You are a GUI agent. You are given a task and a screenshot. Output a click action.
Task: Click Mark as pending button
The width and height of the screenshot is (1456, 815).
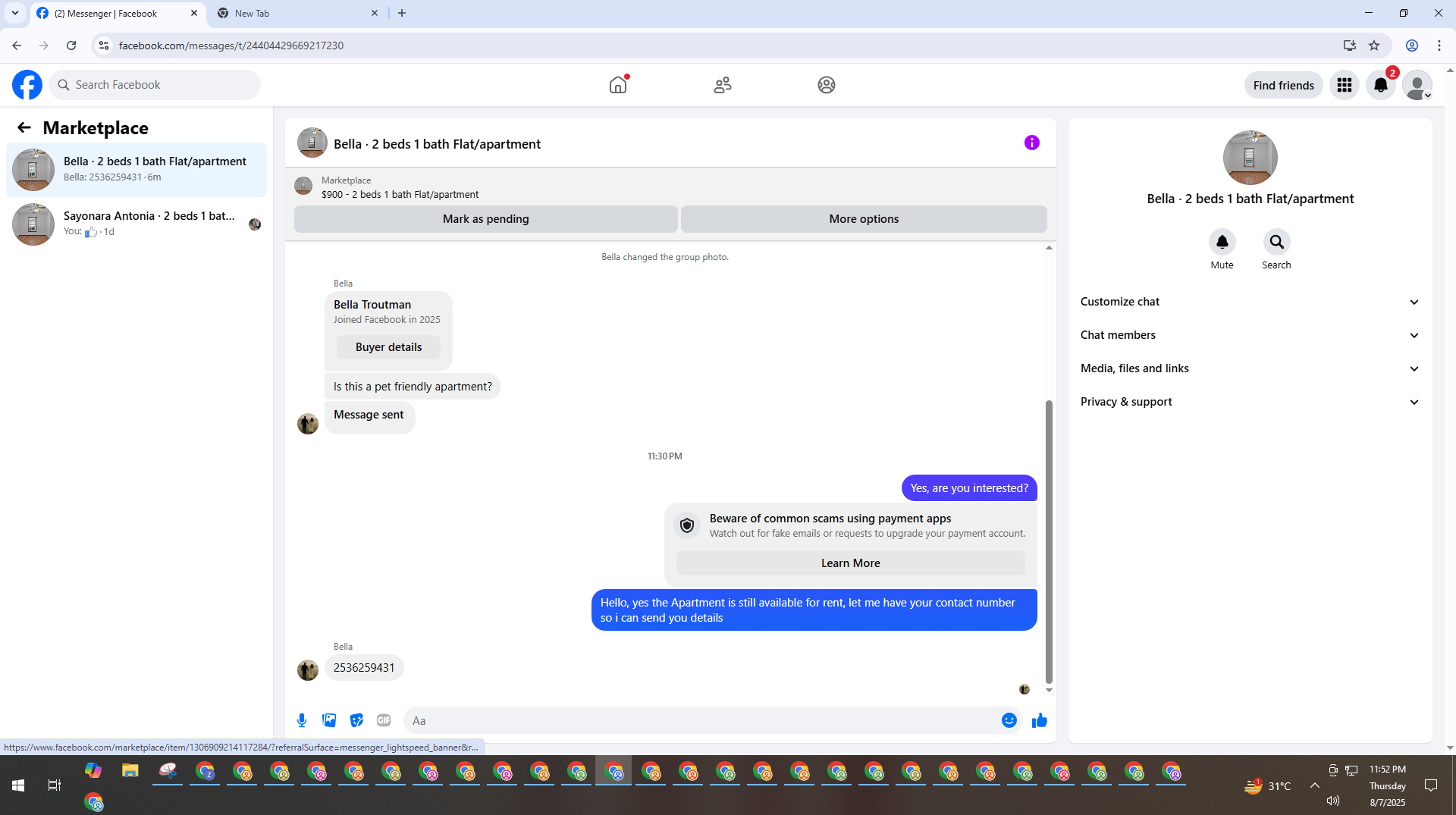pos(485,219)
